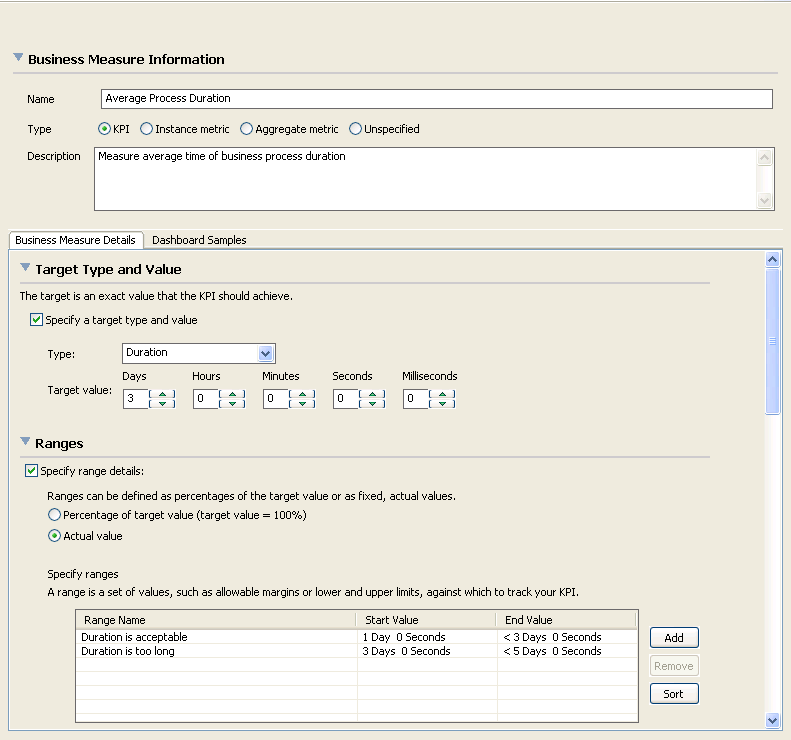Collapse the Business Measure Information section
791x740 pixels.
18,59
